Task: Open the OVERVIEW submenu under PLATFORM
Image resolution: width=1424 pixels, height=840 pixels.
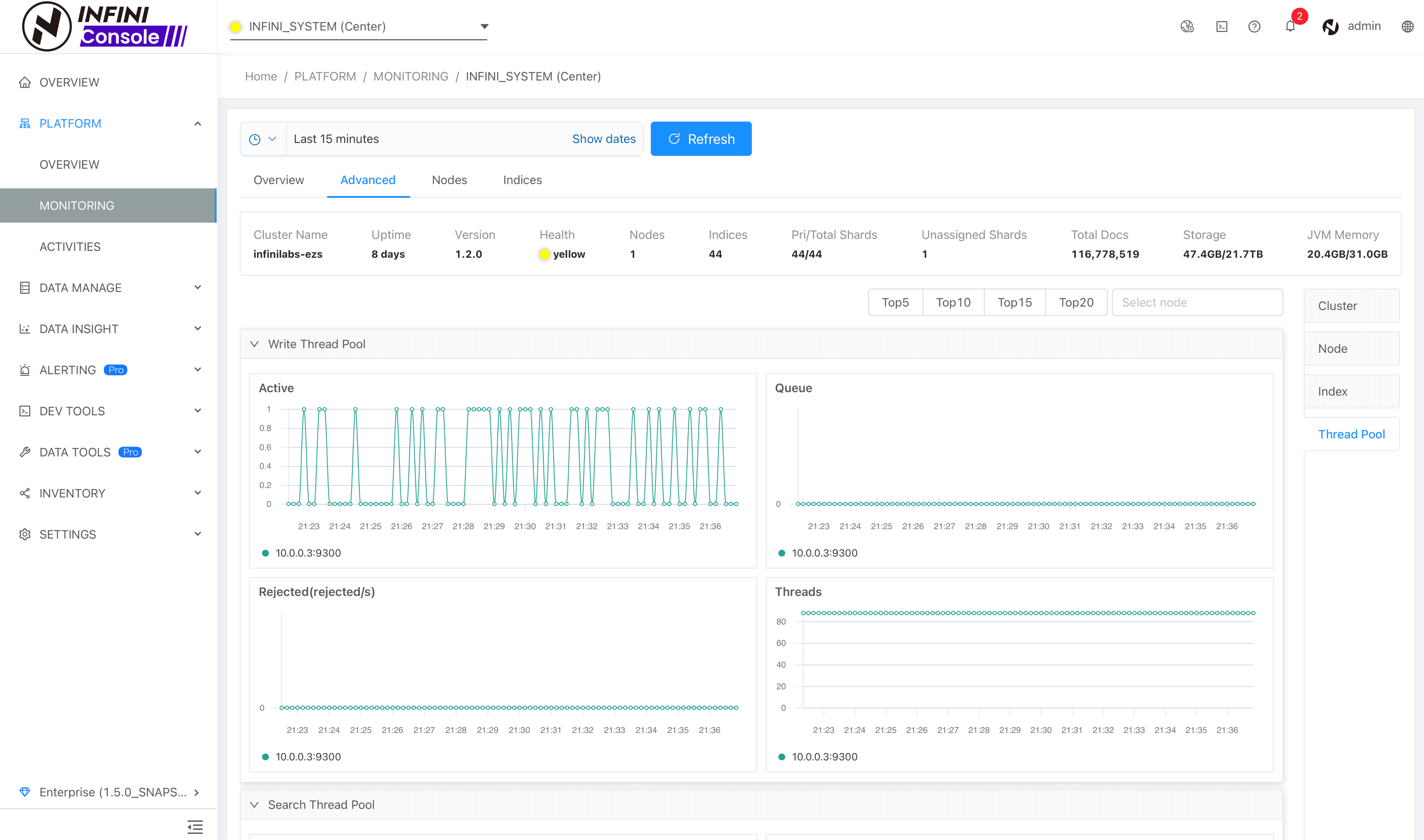Action: click(x=69, y=165)
